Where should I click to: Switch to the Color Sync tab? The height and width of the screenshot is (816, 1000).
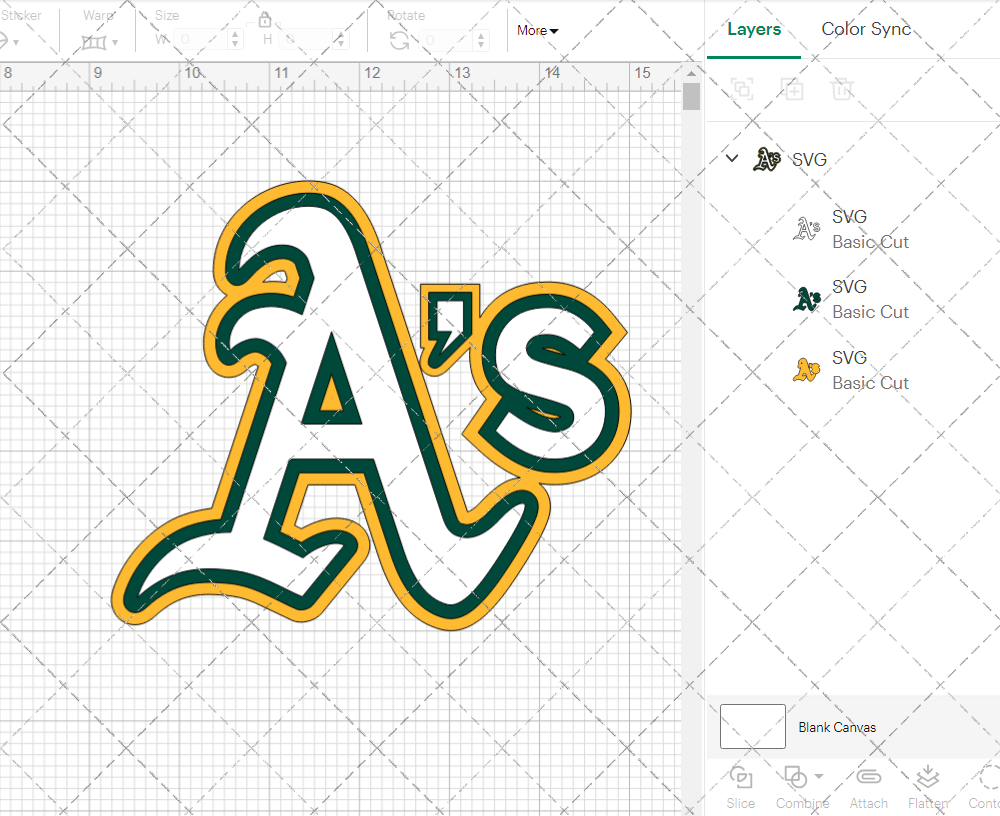pyautogui.click(x=866, y=29)
